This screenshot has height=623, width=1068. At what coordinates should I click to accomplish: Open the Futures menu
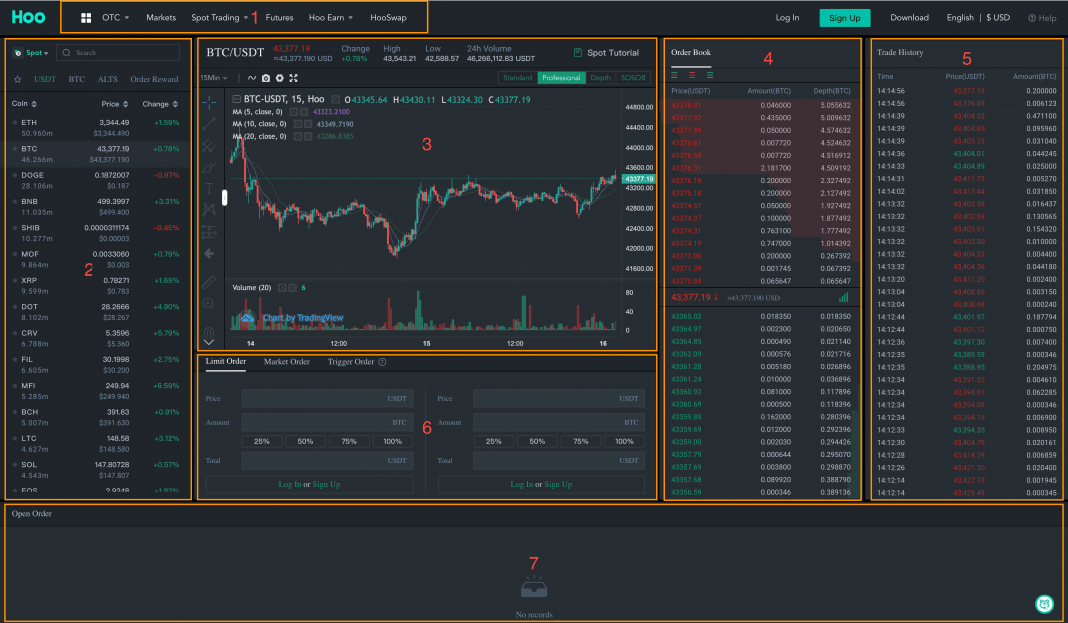(x=279, y=18)
